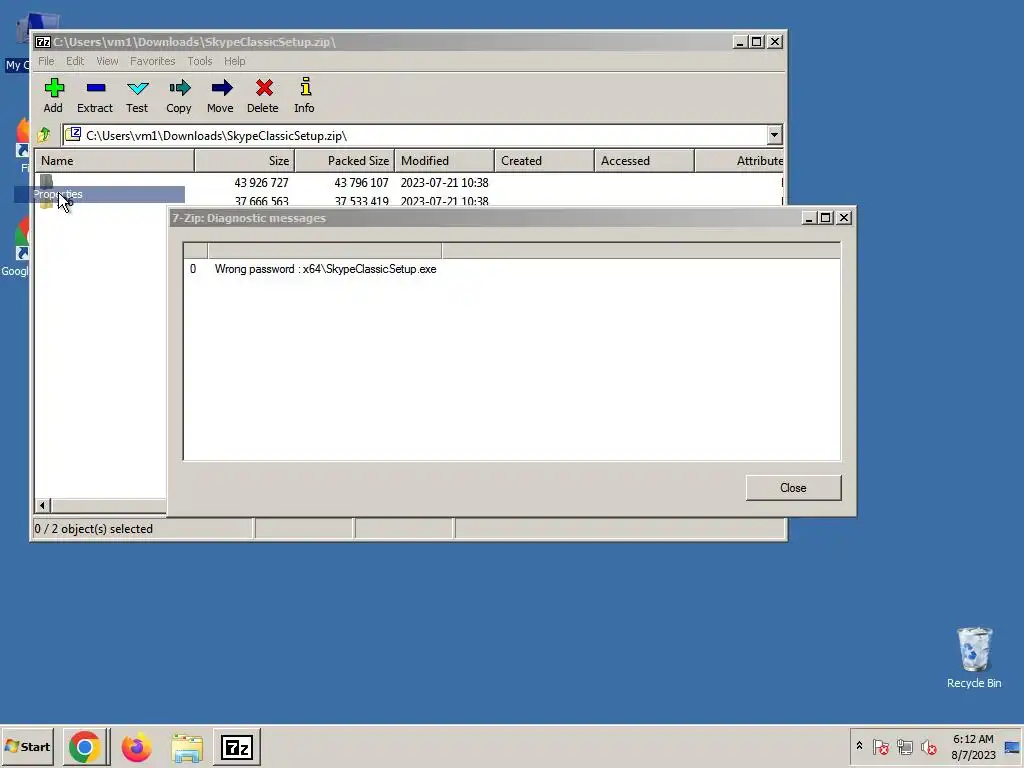Open the View menu
The width and height of the screenshot is (1024, 768).
pos(107,61)
